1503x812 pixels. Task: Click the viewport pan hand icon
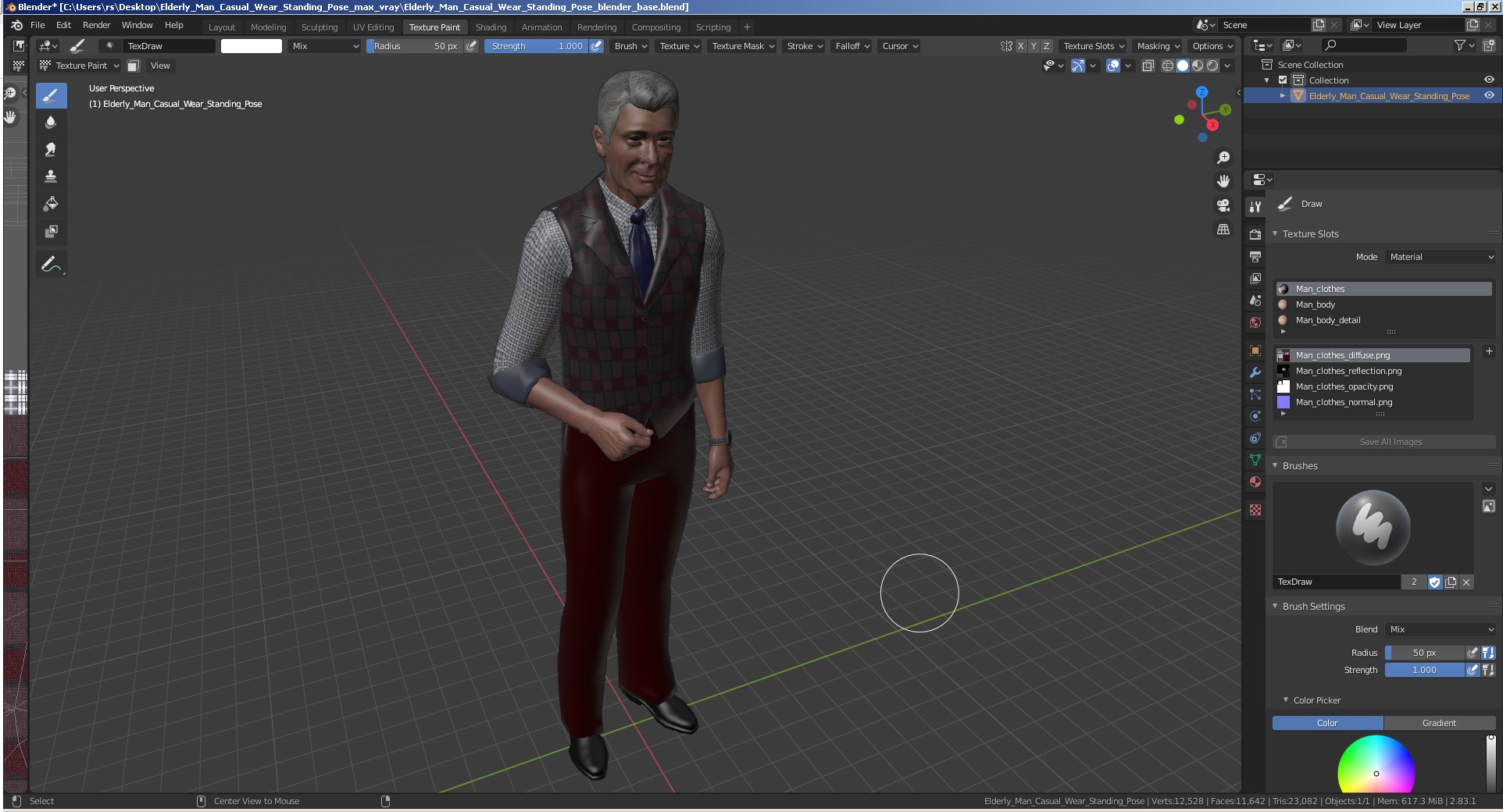(1223, 181)
